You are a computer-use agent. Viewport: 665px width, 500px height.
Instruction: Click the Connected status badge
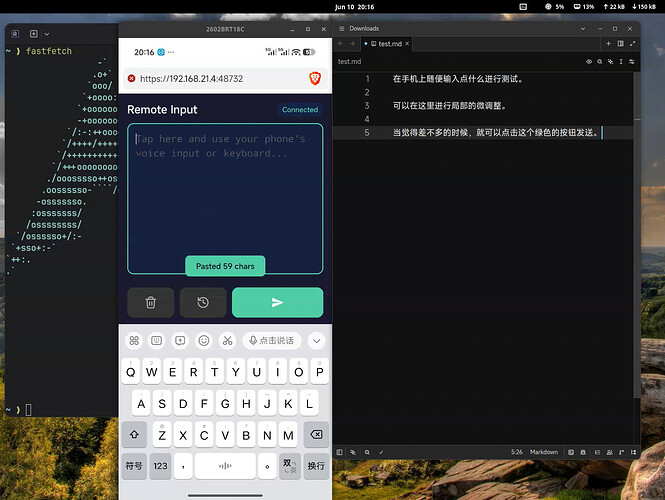pyautogui.click(x=300, y=109)
